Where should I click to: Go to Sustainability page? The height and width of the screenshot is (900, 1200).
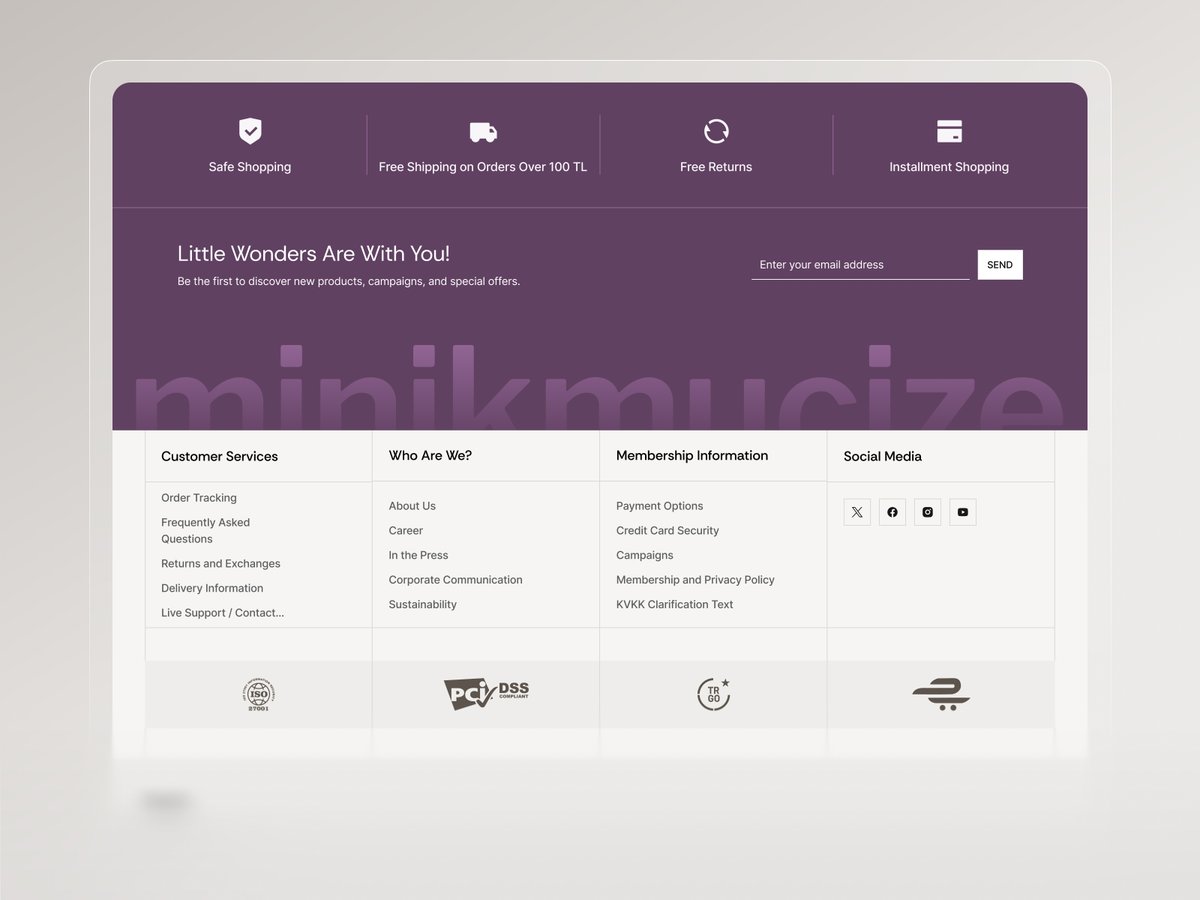(x=423, y=605)
